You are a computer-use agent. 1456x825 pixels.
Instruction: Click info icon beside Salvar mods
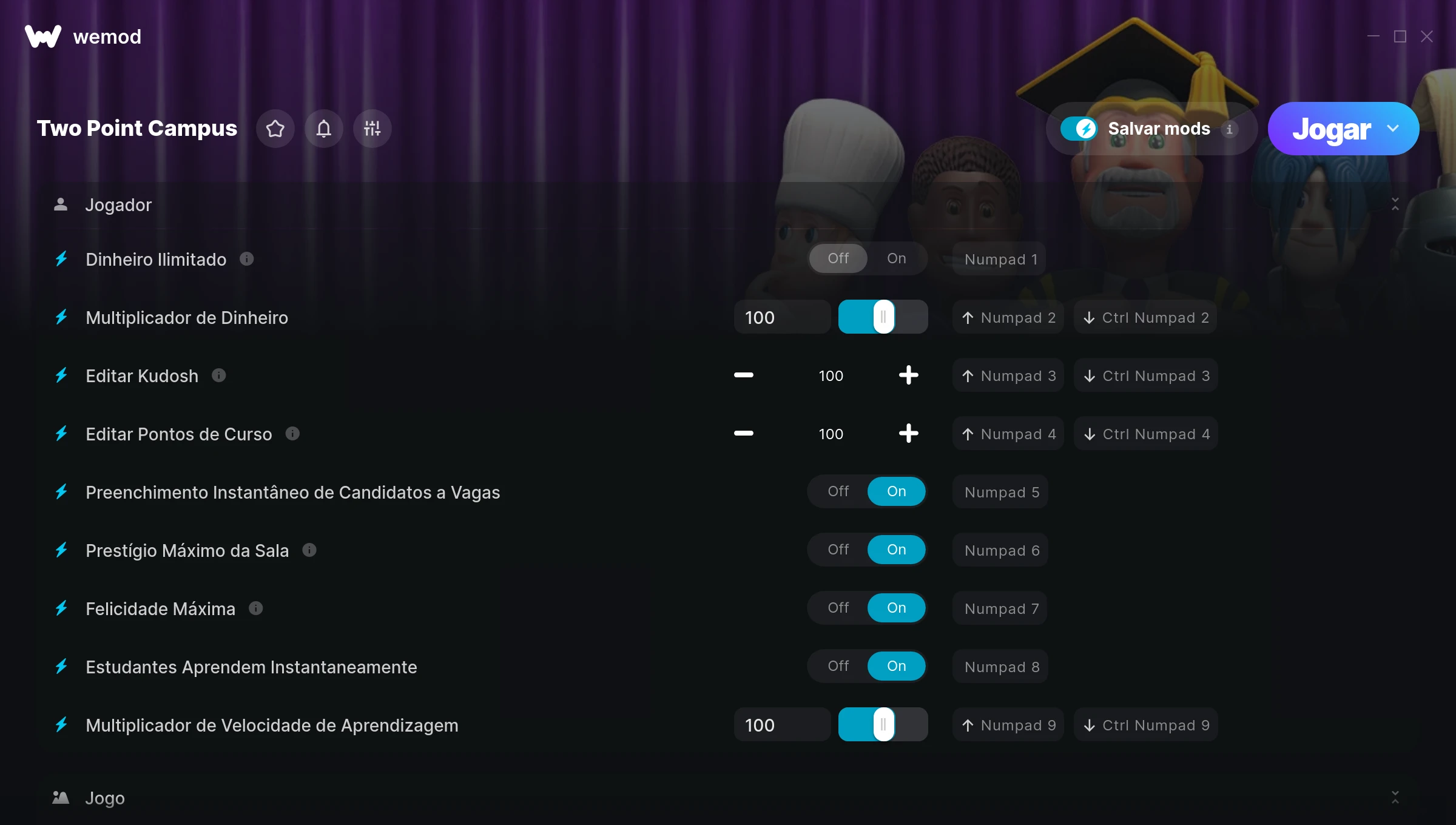point(1230,129)
